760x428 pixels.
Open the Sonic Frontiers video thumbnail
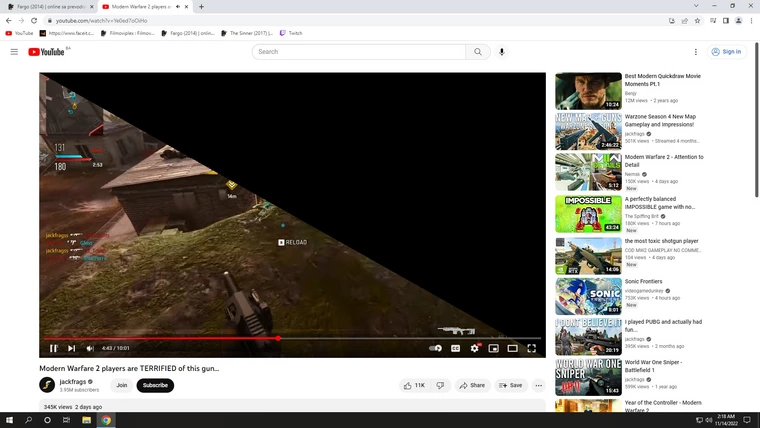click(588, 296)
